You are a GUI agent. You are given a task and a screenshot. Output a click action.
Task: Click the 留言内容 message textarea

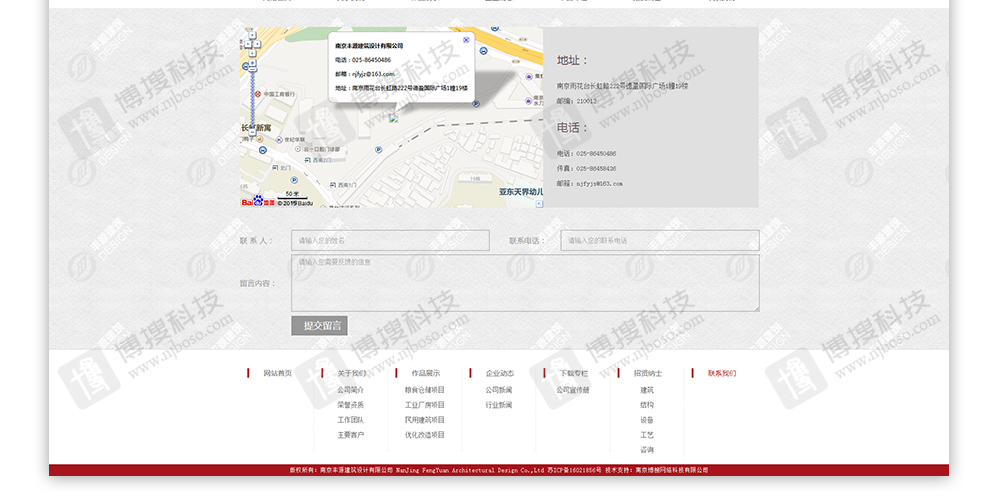pyautogui.click(x=525, y=283)
